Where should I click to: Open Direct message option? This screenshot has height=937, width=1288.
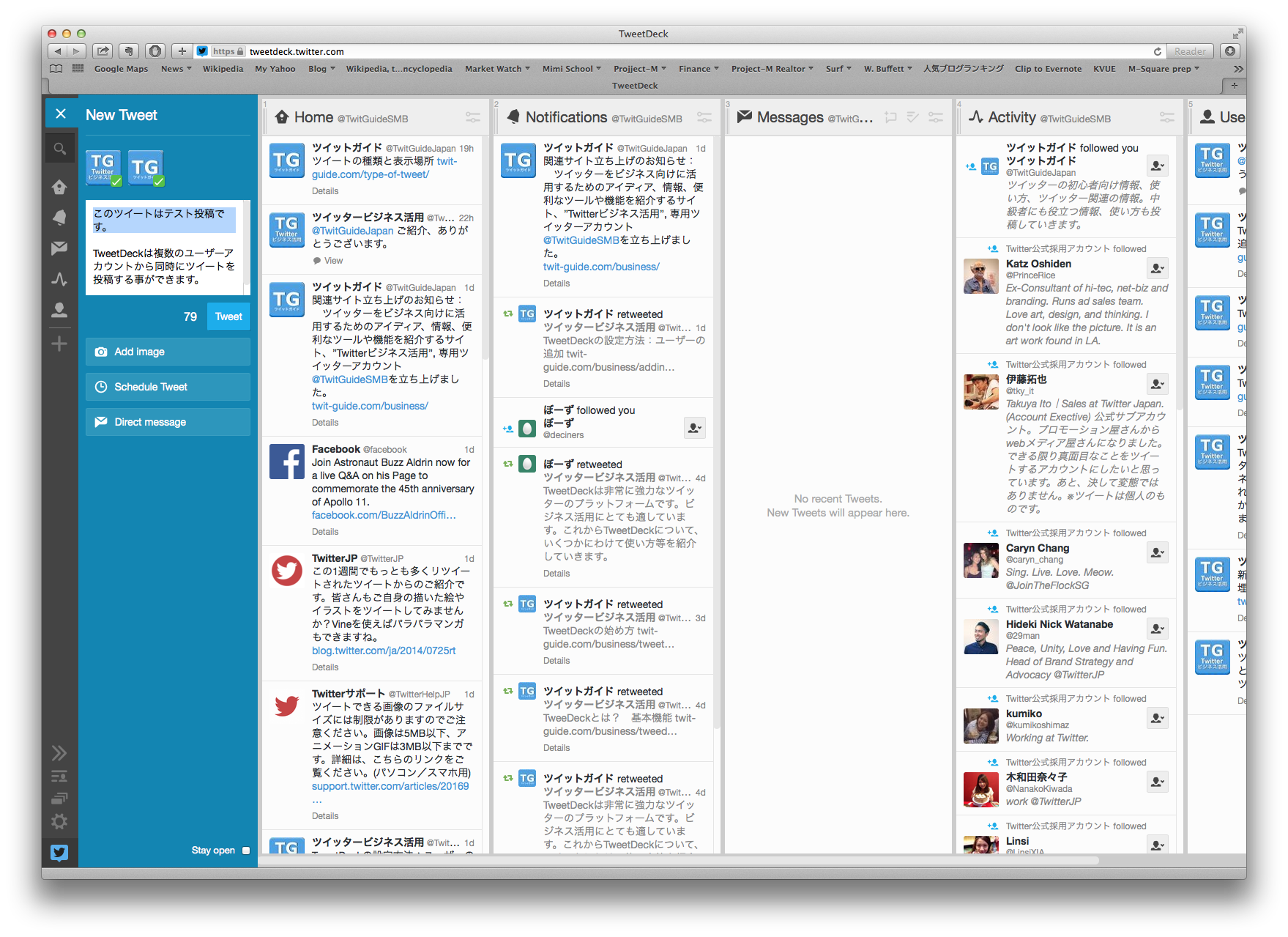pos(168,422)
